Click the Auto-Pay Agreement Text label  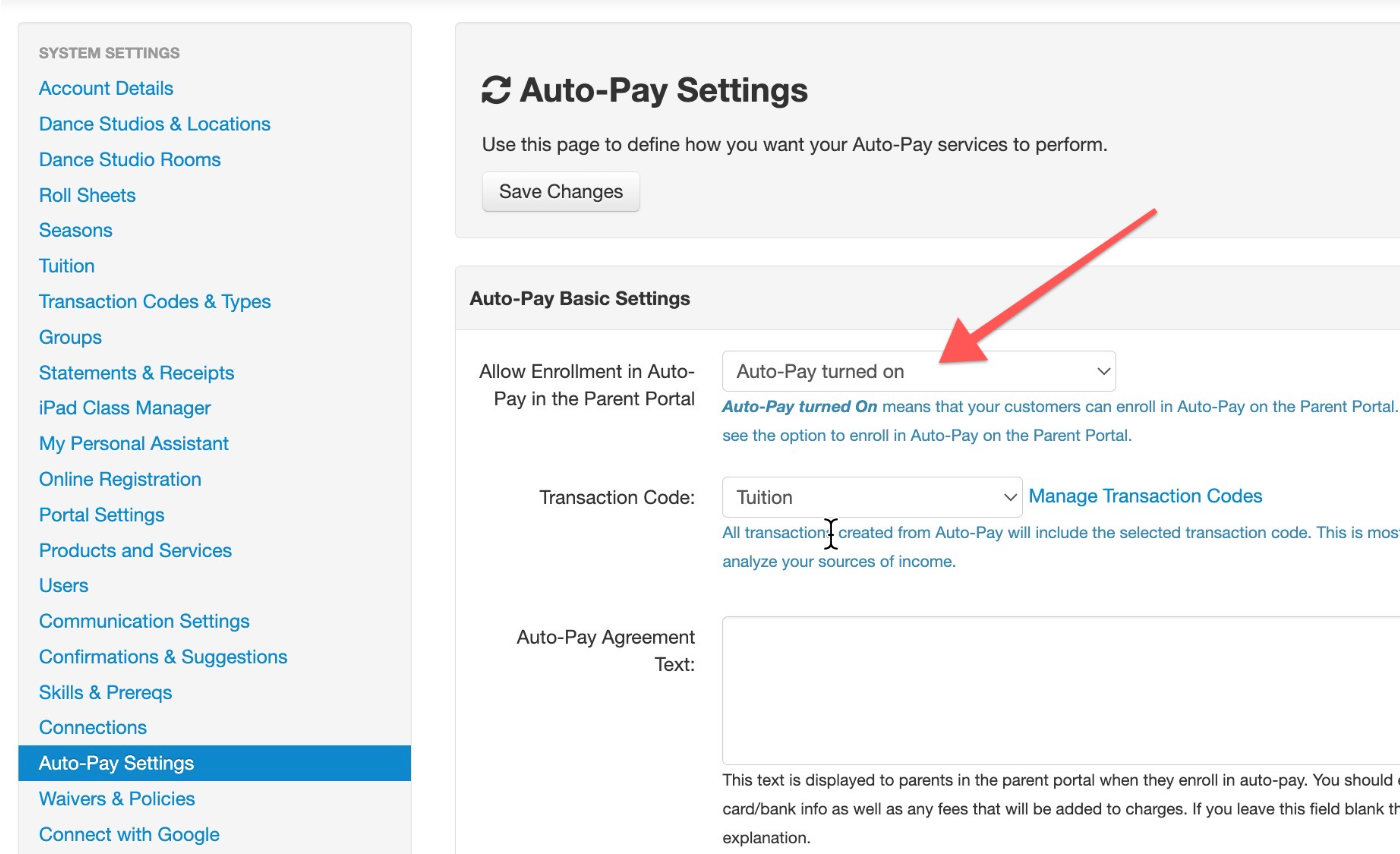(606, 651)
